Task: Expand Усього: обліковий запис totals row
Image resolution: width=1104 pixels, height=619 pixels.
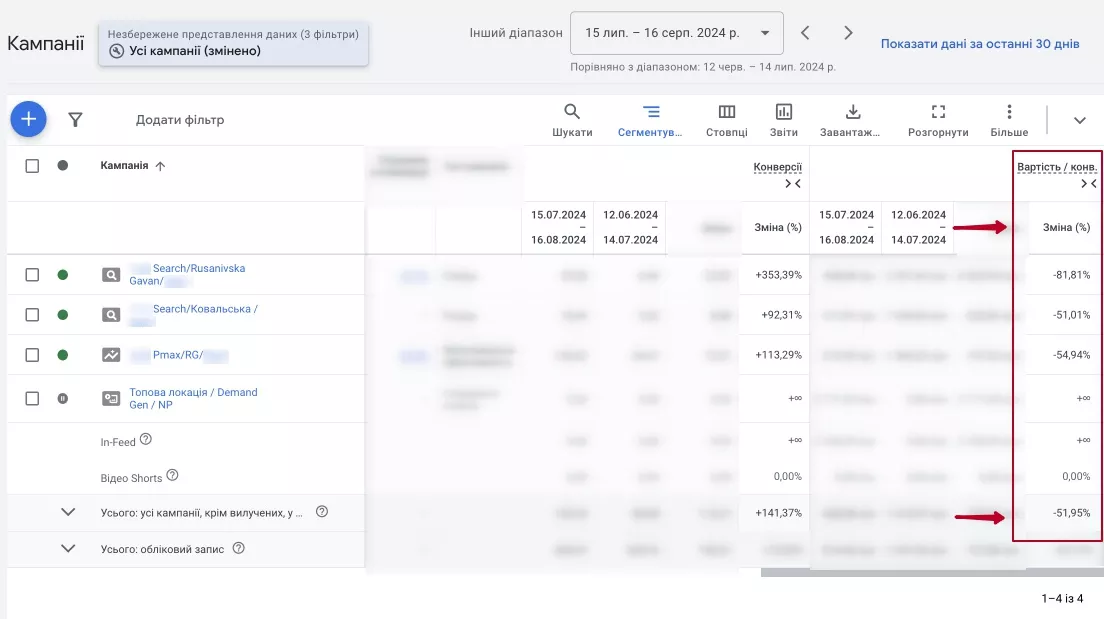Action: pyautogui.click(x=68, y=548)
